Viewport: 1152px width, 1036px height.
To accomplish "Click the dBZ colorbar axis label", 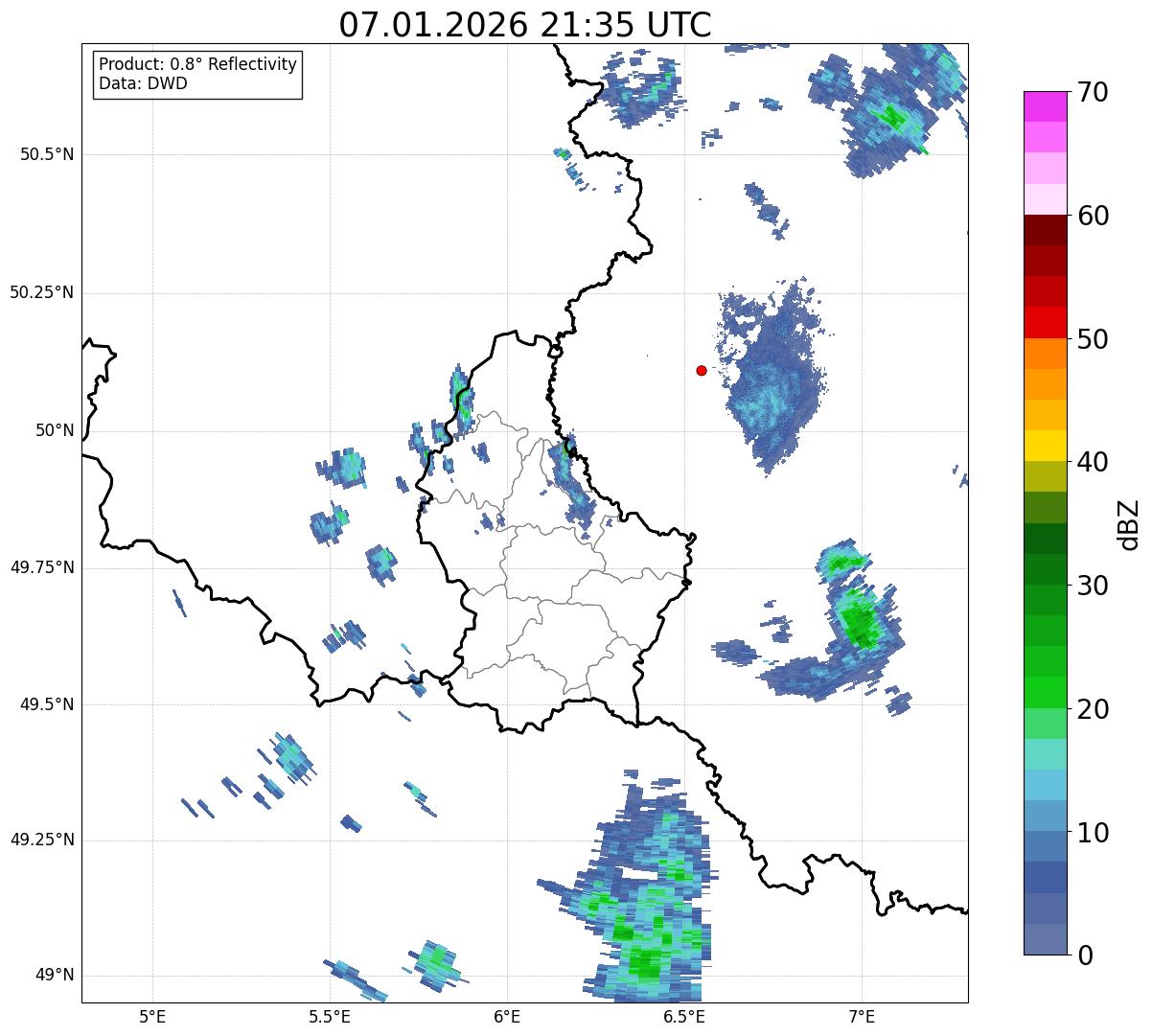I will [x=1129, y=524].
